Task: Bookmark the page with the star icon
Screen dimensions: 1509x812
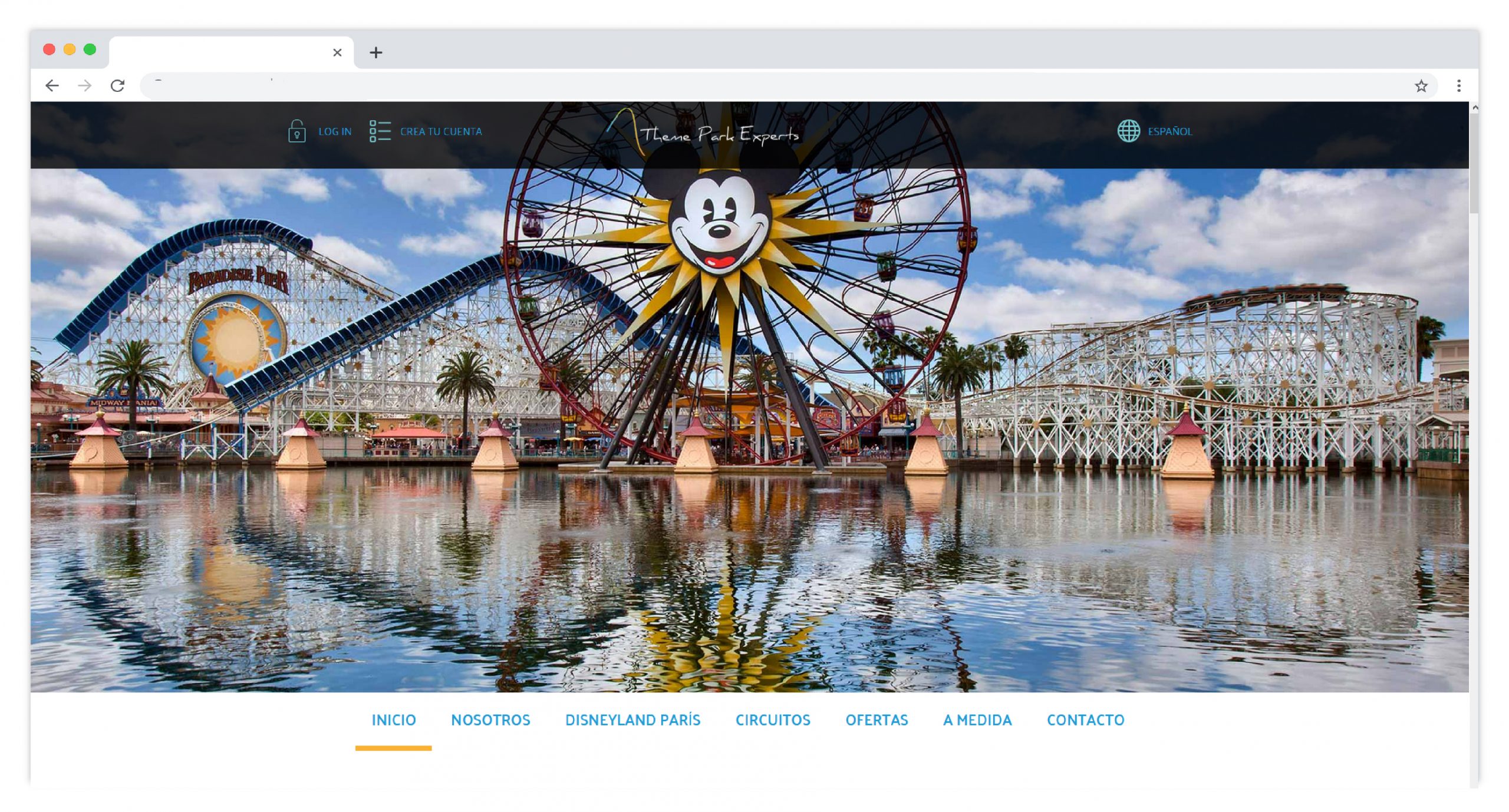Action: tap(1421, 86)
